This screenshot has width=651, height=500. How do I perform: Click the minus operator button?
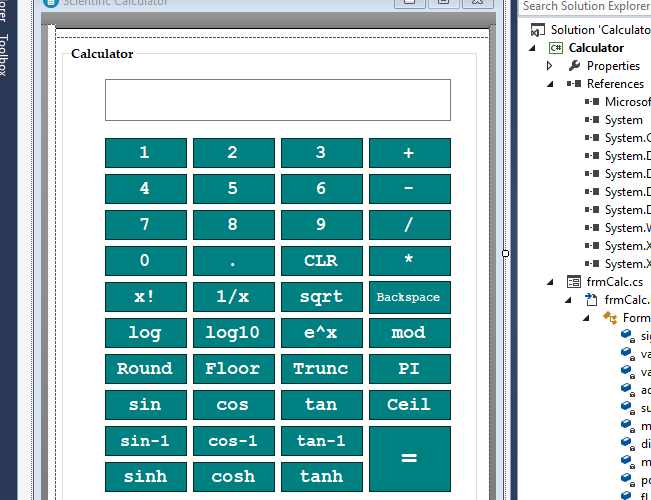click(x=410, y=189)
